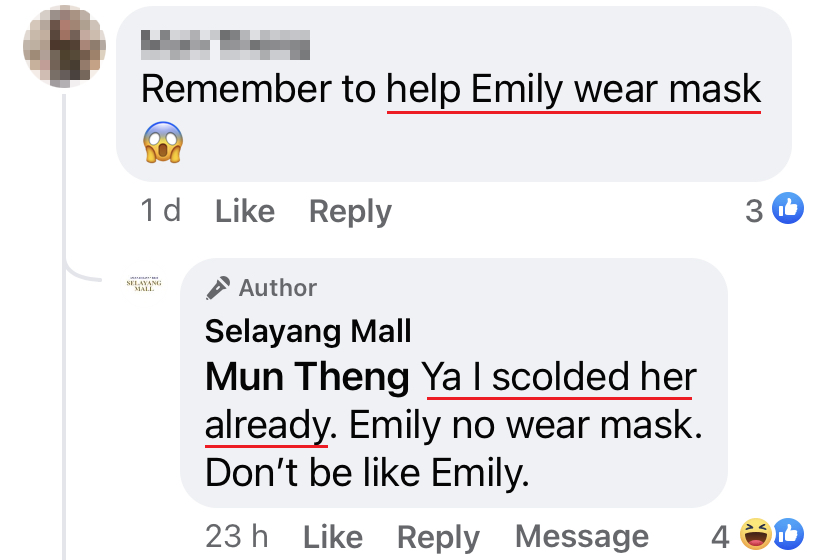The width and height of the screenshot is (828, 560).
Task: Click the blue thumbs-up reaction icon on first comment
Action: (788, 208)
